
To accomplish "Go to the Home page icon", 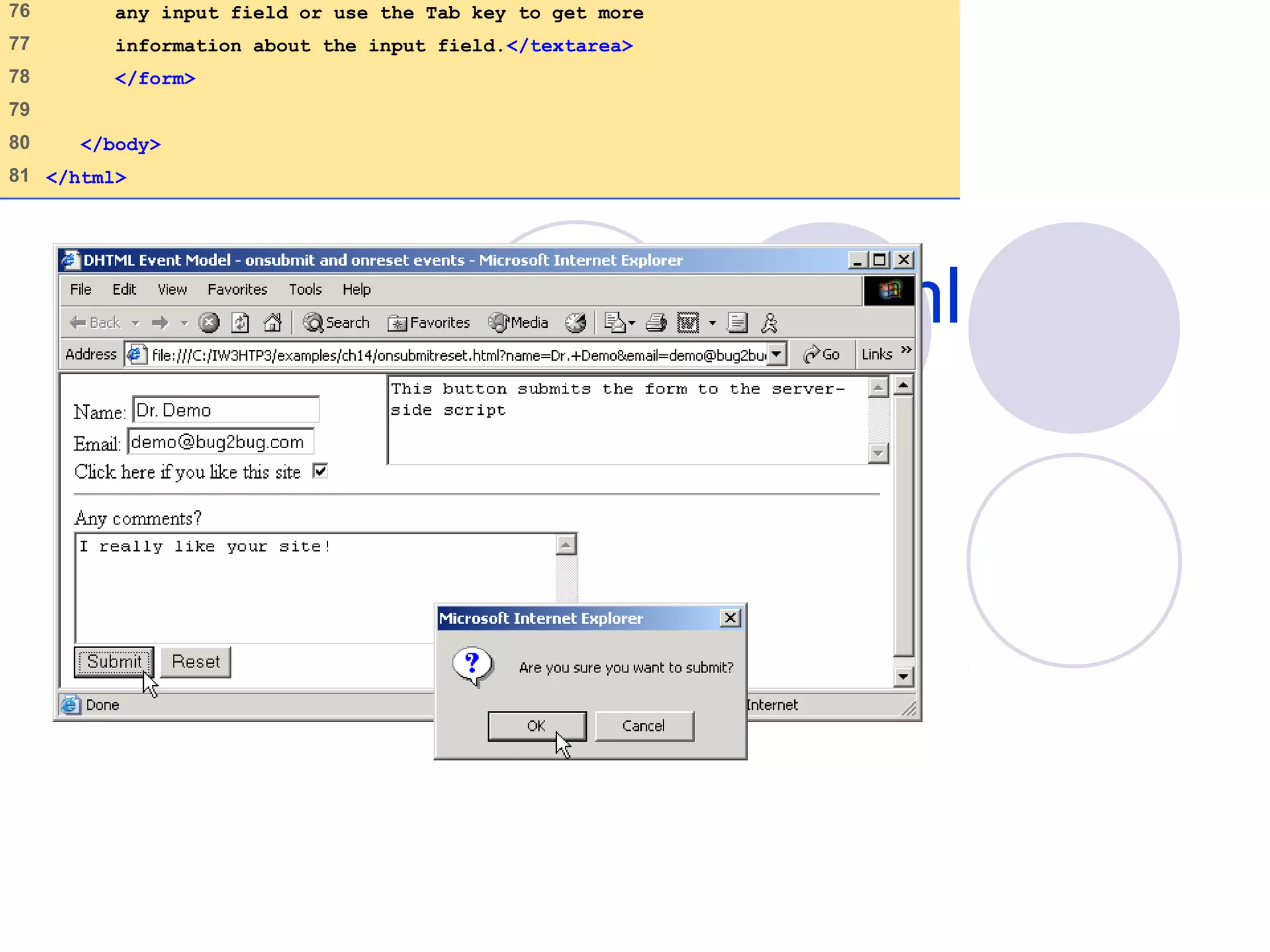I will tap(272, 323).
